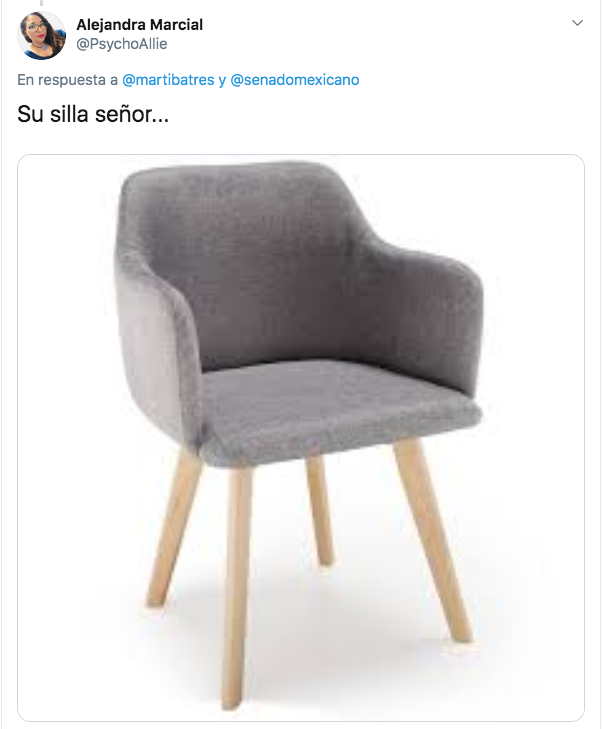Open the @PsychoAllie handle link
This screenshot has width=604, height=729.
121,44
